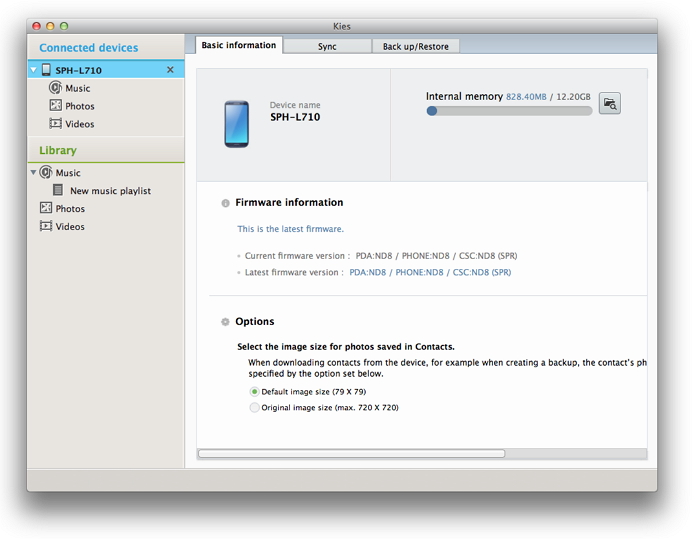Click the Library Photos icon
The width and height of the screenshot is (700, 539).
point(46,208)
